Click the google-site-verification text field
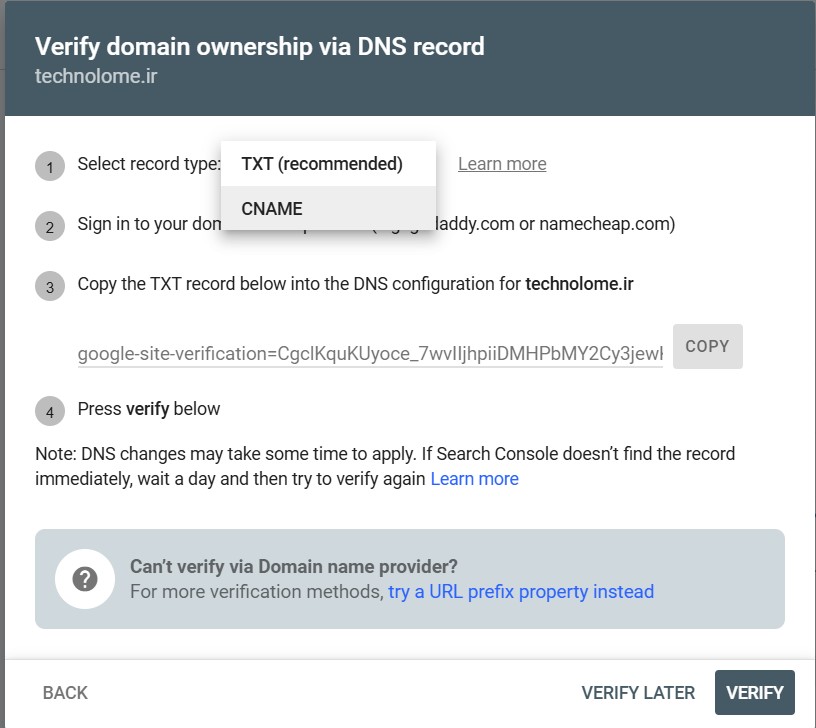The image size is (816, 728). click(x=370, y=352)
